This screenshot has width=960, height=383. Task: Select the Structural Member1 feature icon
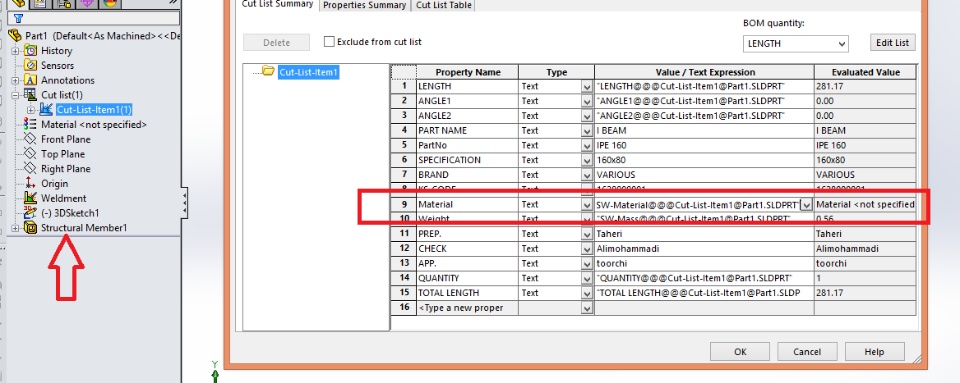[x=30, y=228]
